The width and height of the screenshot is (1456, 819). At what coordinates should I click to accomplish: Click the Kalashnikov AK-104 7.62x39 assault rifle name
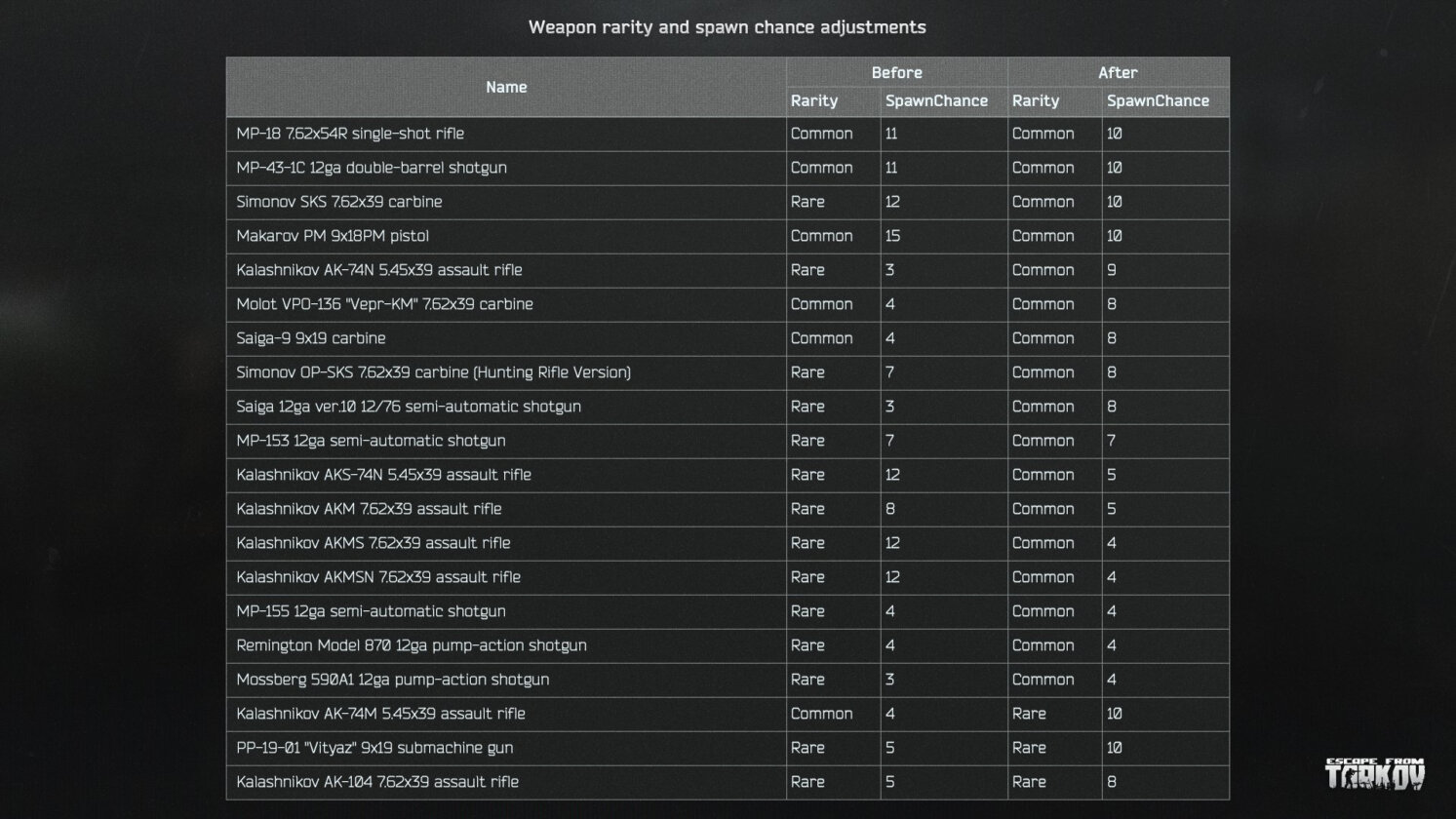tap(377, 782)
